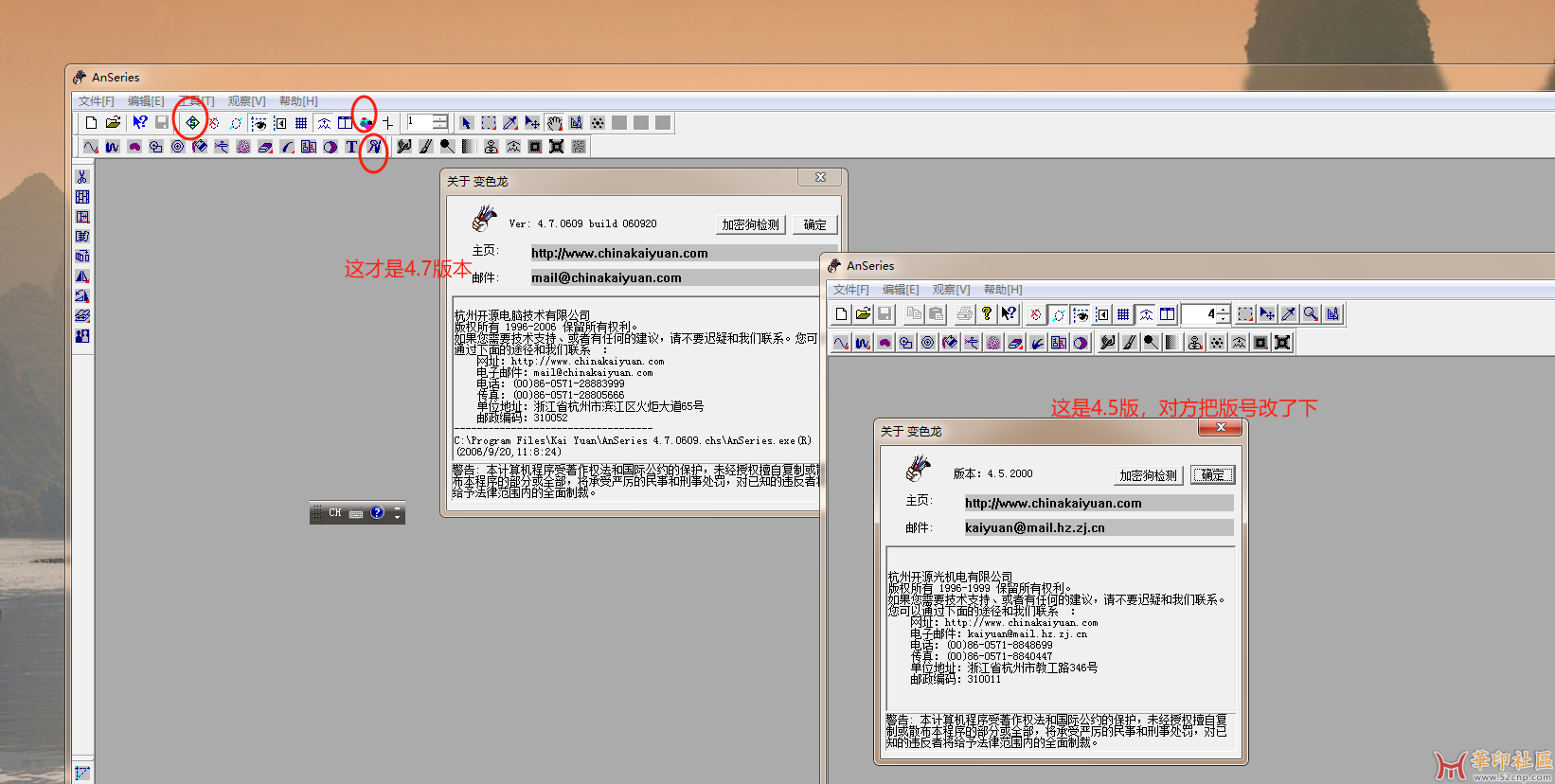The height and width of the screenshot is (784, 1555).
Task: Click Open folder icon in left AnSeries window
Action: (x=113, y=123)
